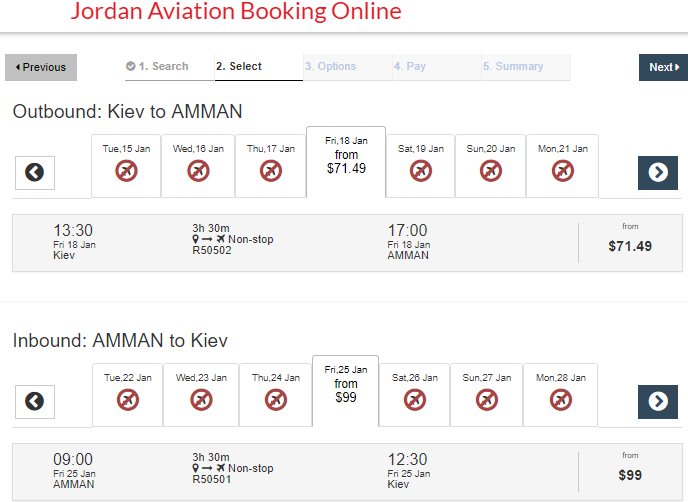
Task: Click inbound previous dates arrow icon
Action: 35,401
